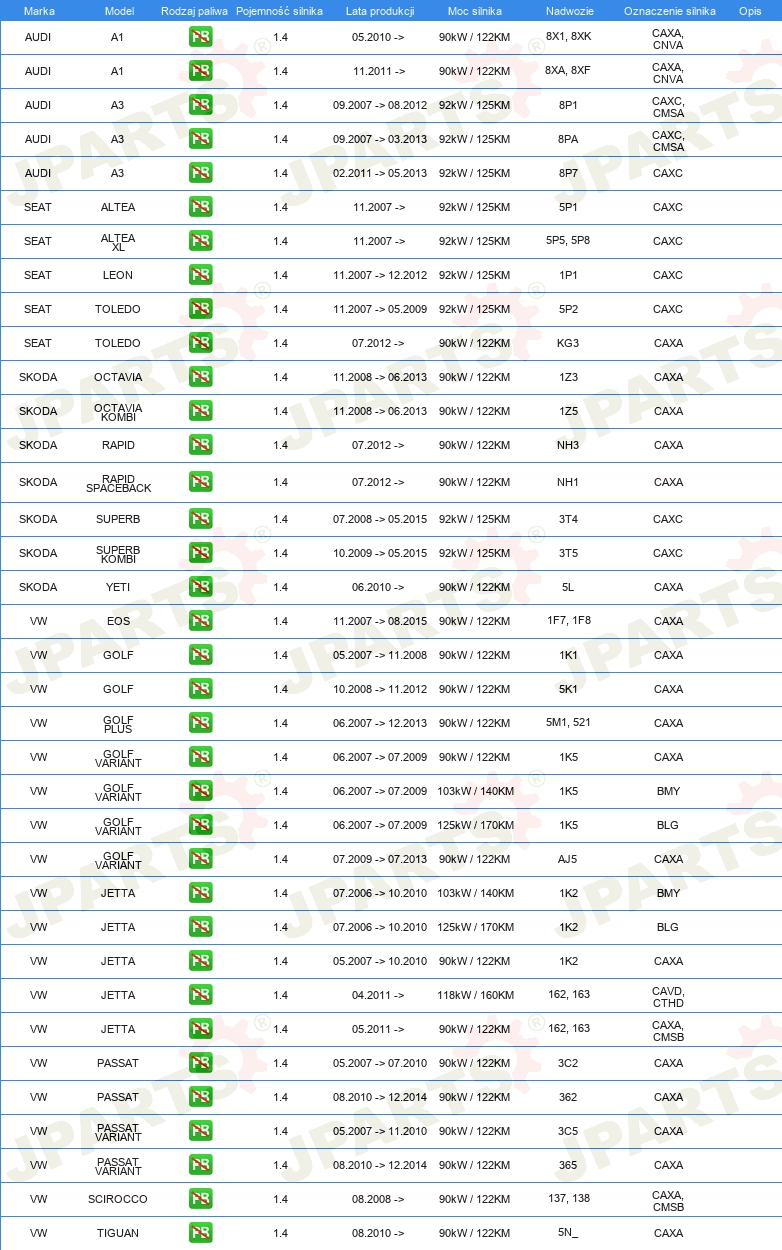Click the petrol icon in the VW EOS row

point(200,621)
